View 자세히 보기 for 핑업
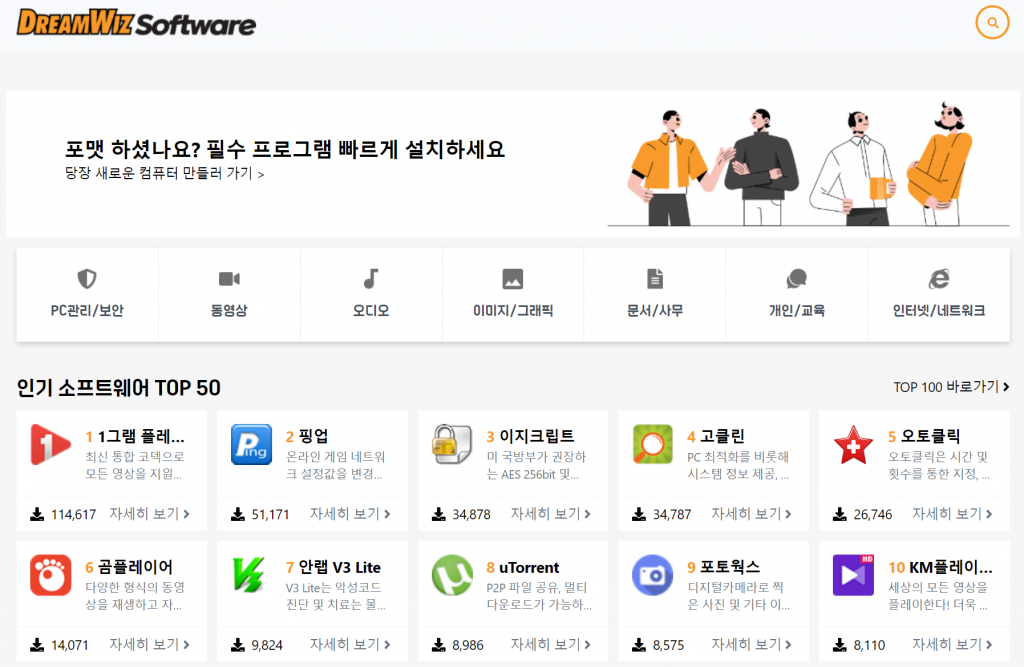This screenshot has width=1024, height=667. pyautogui.click(x=350, y=514)
